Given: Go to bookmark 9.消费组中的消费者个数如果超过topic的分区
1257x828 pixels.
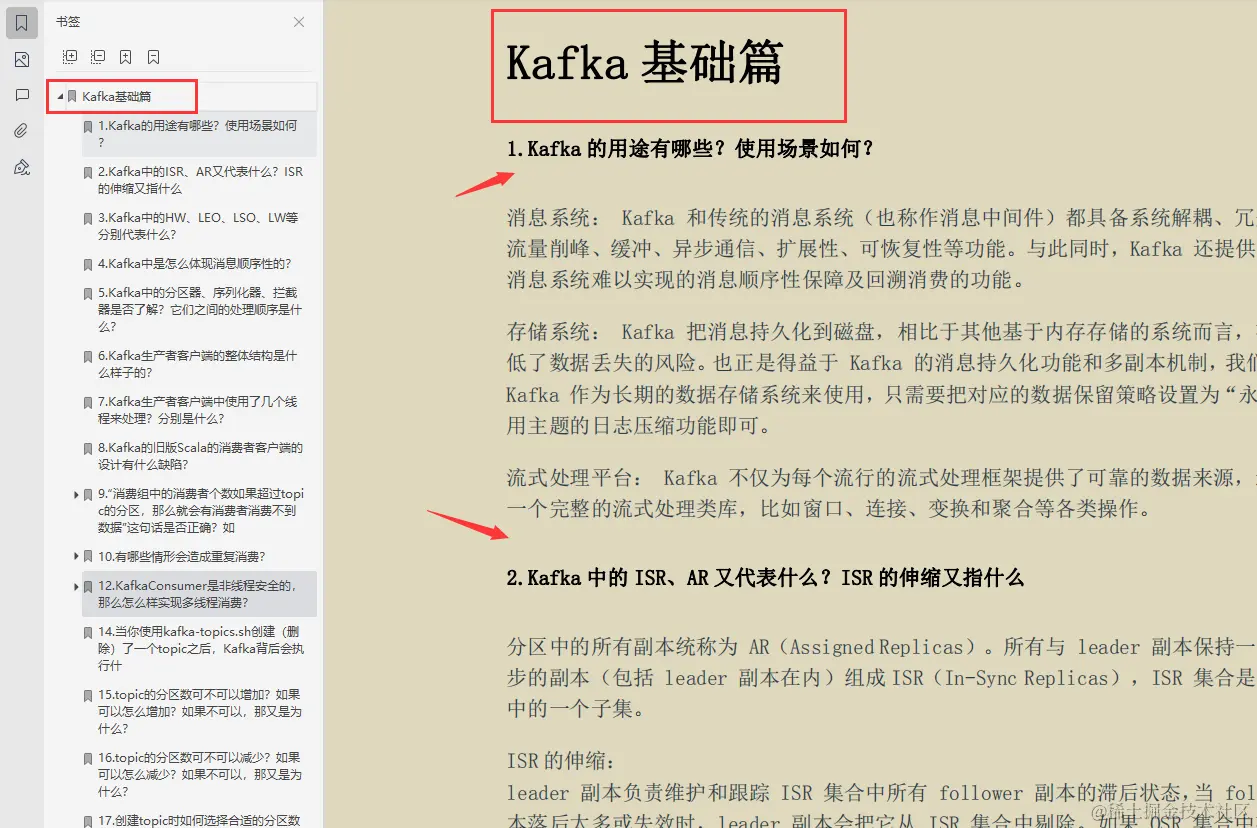Looking at the screenshot, I should [x=201, y=510].
